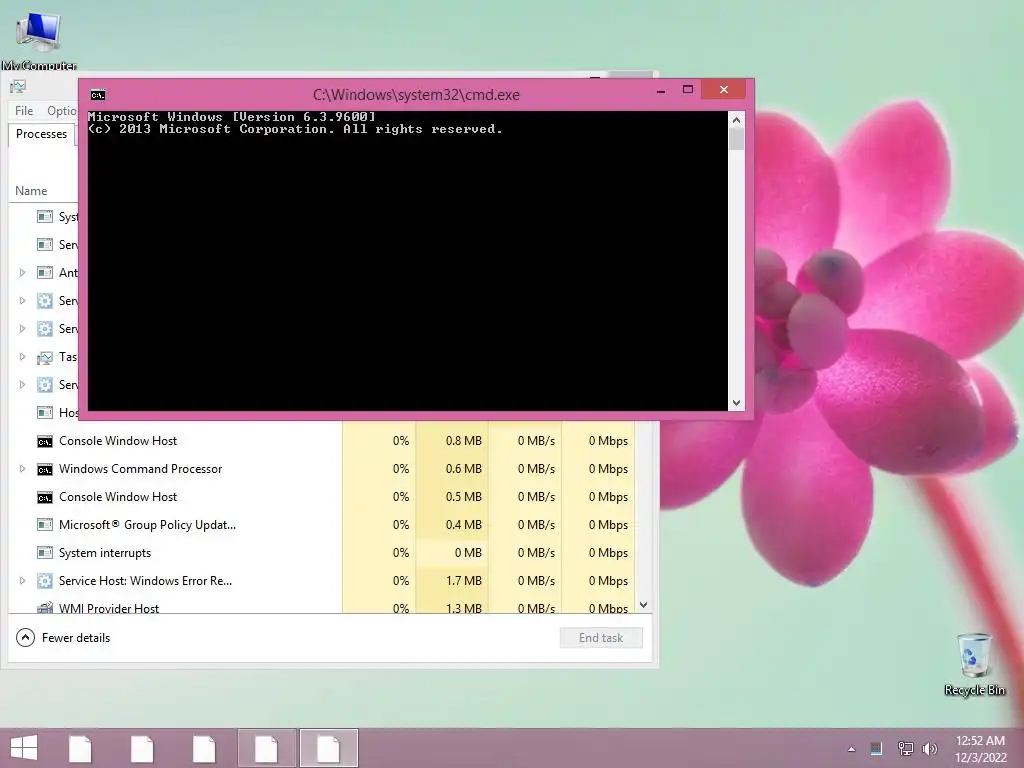Click the End task button
Image resolution: width=1024 pixels, height=768 pixels.
(601, 638)
